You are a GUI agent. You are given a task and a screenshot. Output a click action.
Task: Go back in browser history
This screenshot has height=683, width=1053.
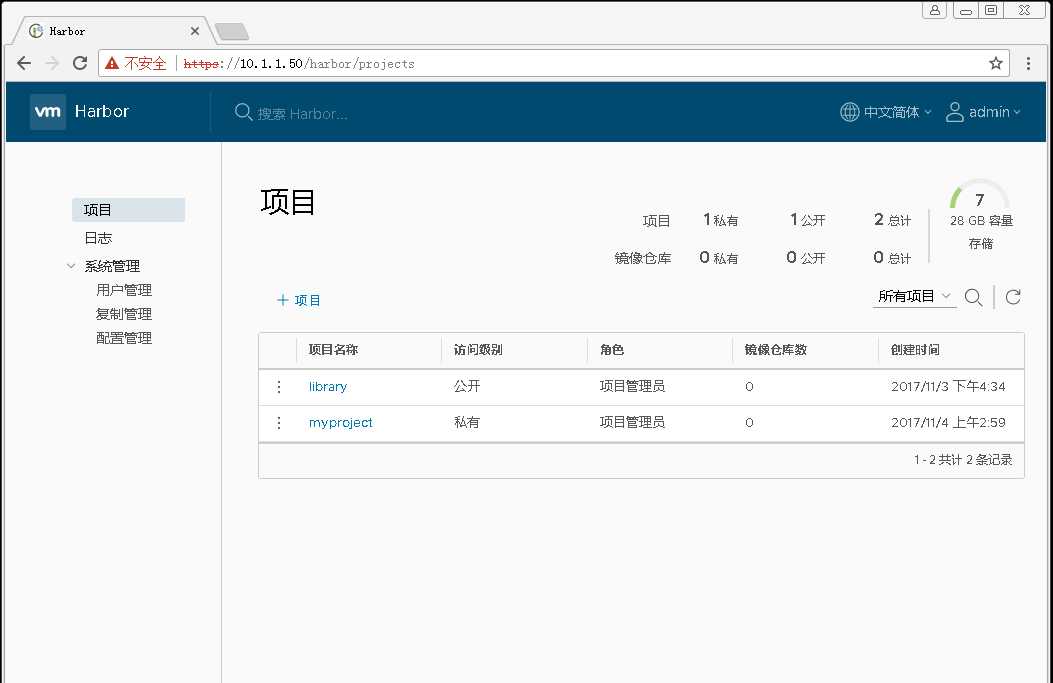[24, 63]
